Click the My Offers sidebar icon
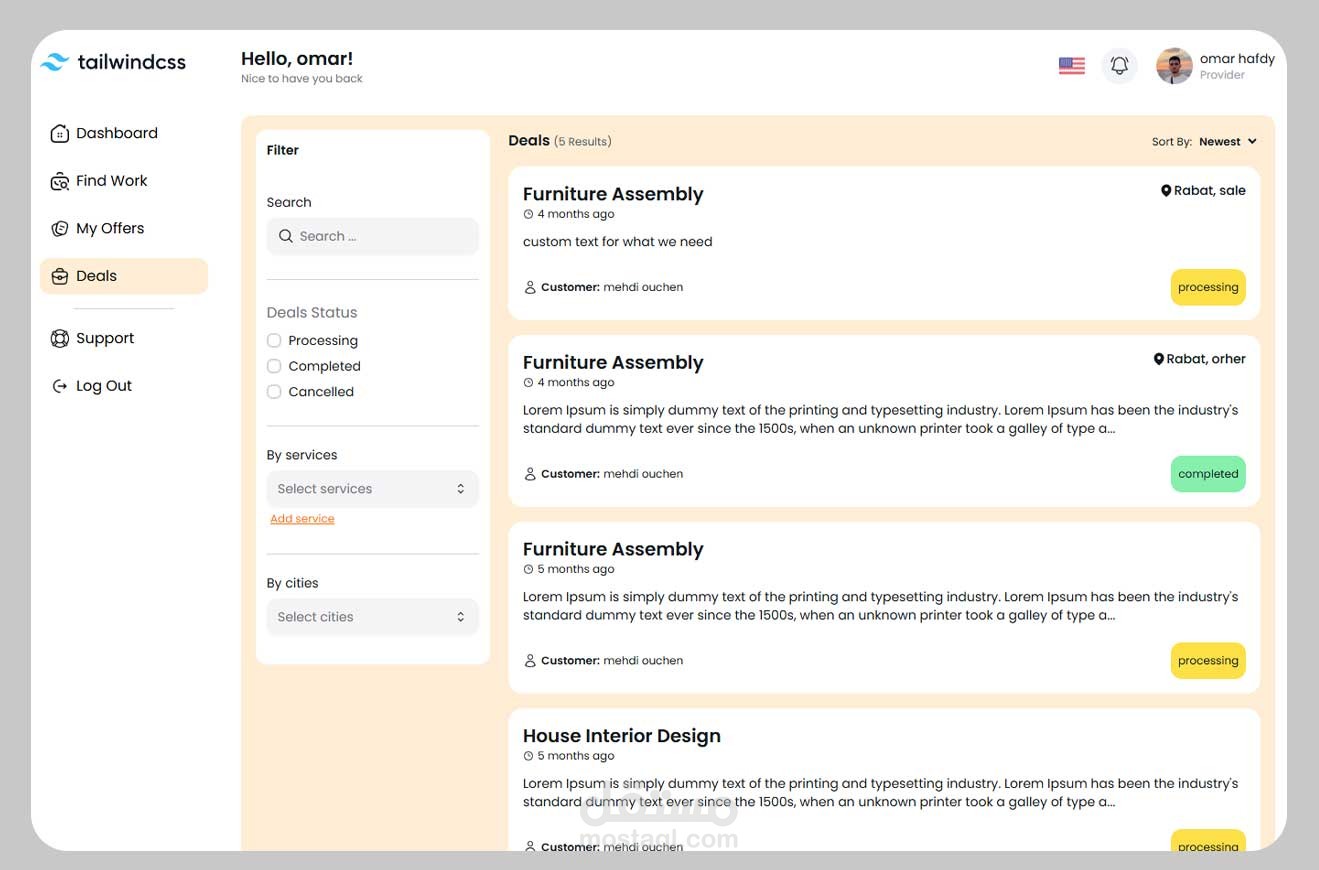 click(x=59, y=229)
